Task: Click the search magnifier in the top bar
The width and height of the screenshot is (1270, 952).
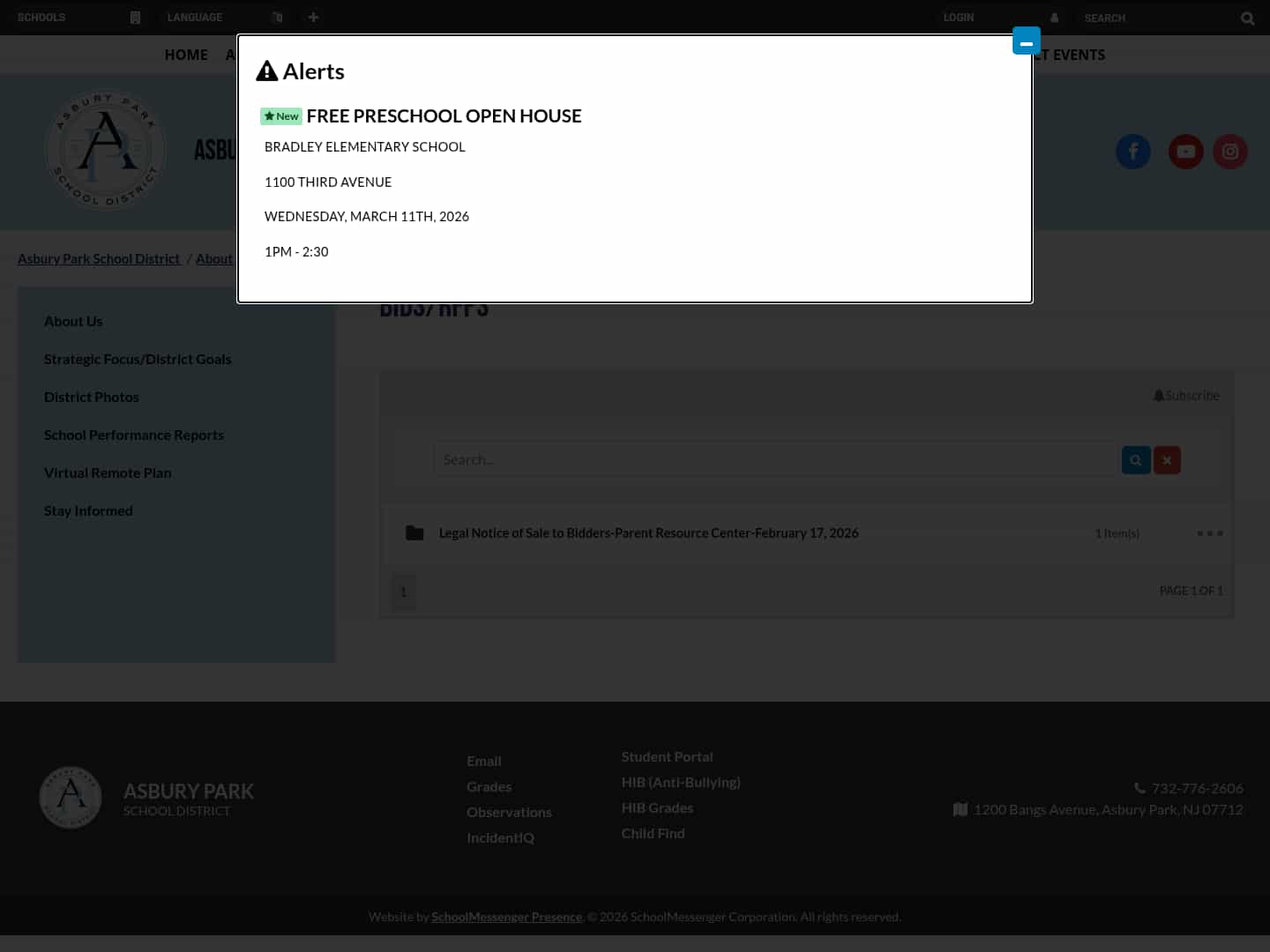Action: [1247, 18]
